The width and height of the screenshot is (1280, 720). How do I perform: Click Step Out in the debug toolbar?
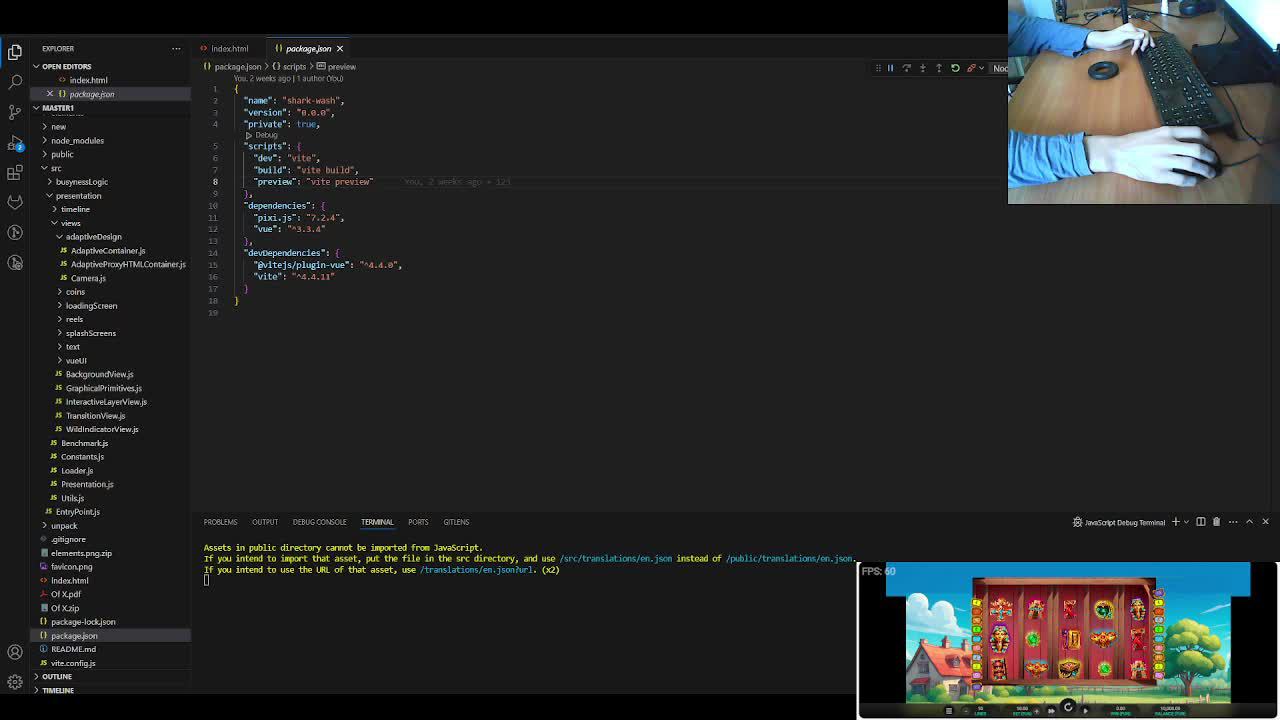tap(938, 68)
